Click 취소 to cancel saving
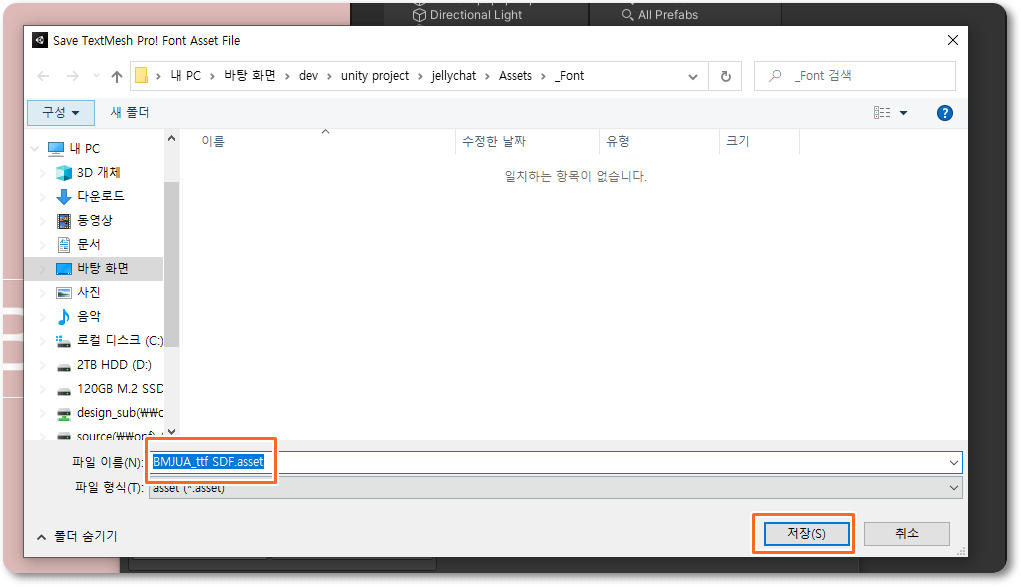The image size is (1021, 587). (906, 534)
